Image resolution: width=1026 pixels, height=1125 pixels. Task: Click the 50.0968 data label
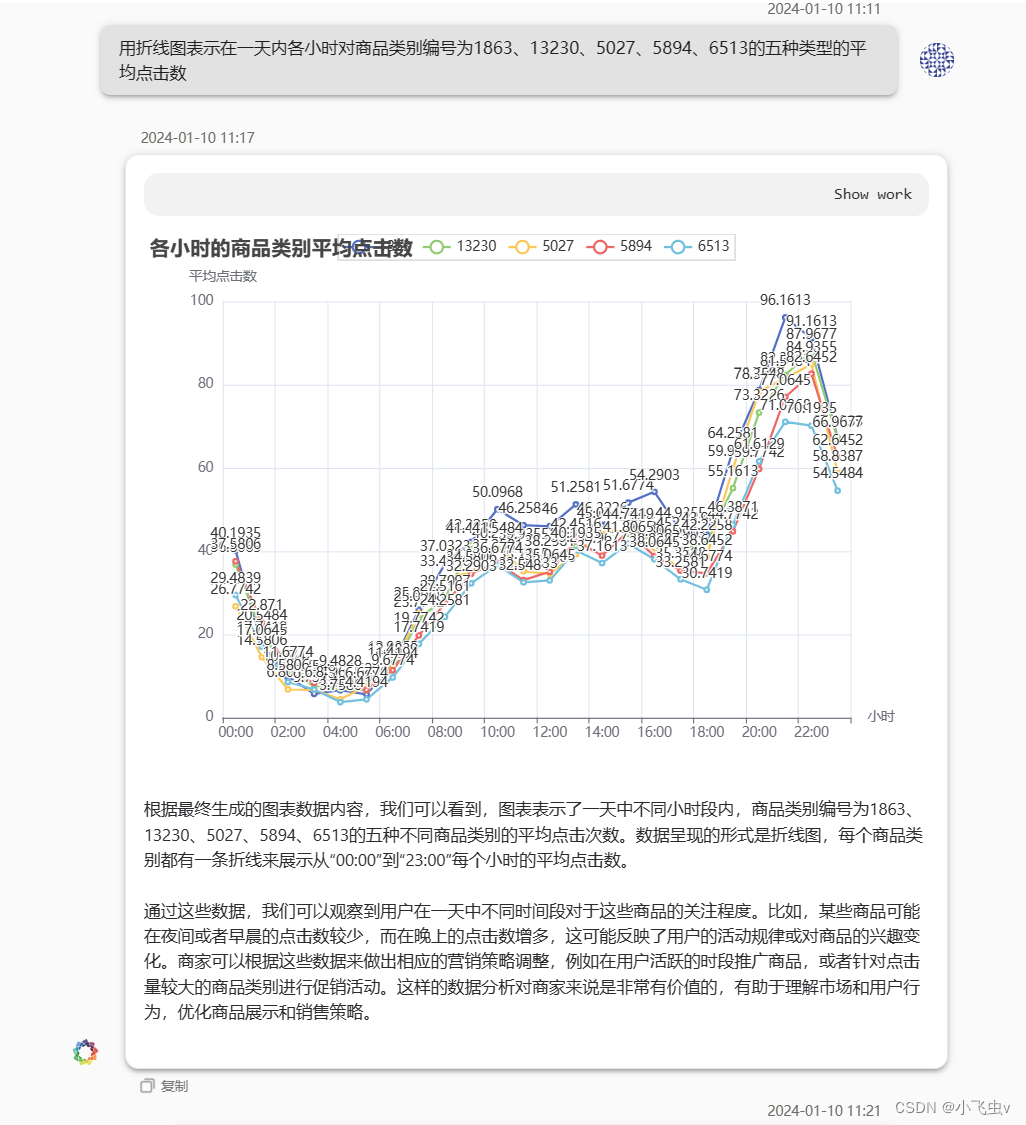click(x=497, y=492)
